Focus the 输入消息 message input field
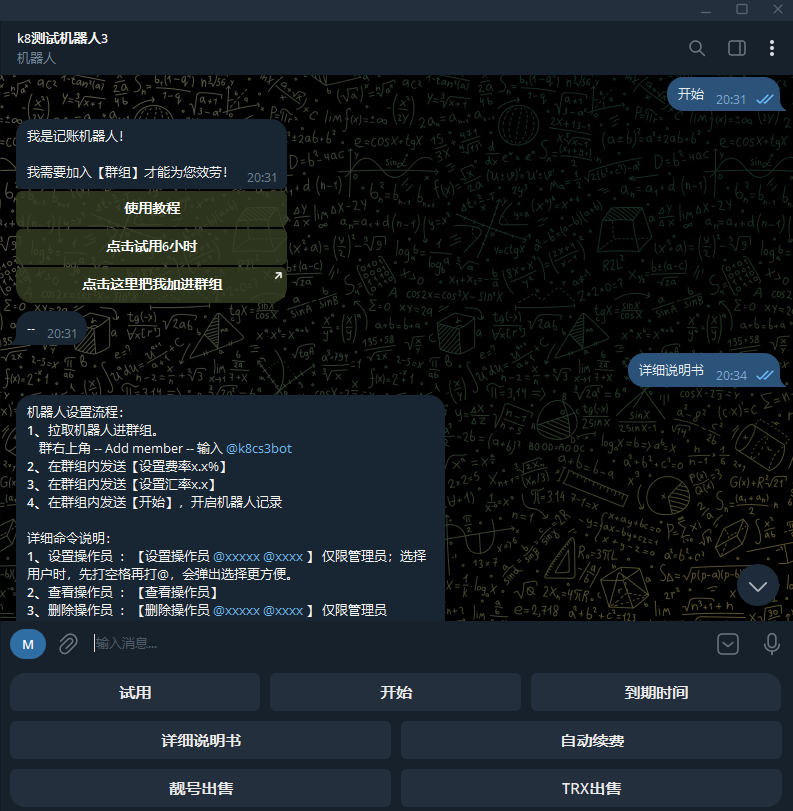Viewport: 793px width, 811px height. [x=398, y=643]
